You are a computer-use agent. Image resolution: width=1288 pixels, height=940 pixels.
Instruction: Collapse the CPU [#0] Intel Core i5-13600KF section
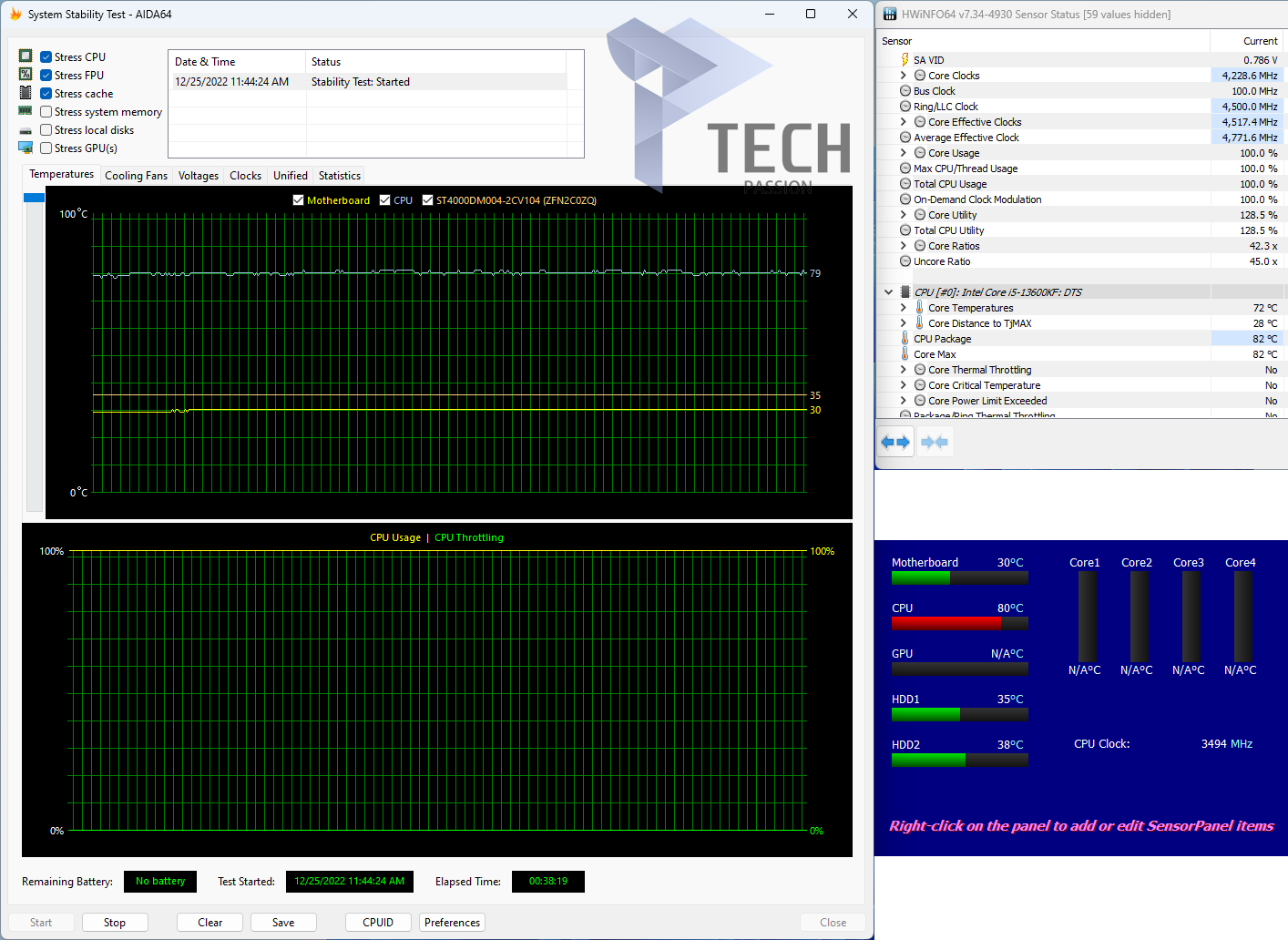pyautogui.click(x=888, y=292)
